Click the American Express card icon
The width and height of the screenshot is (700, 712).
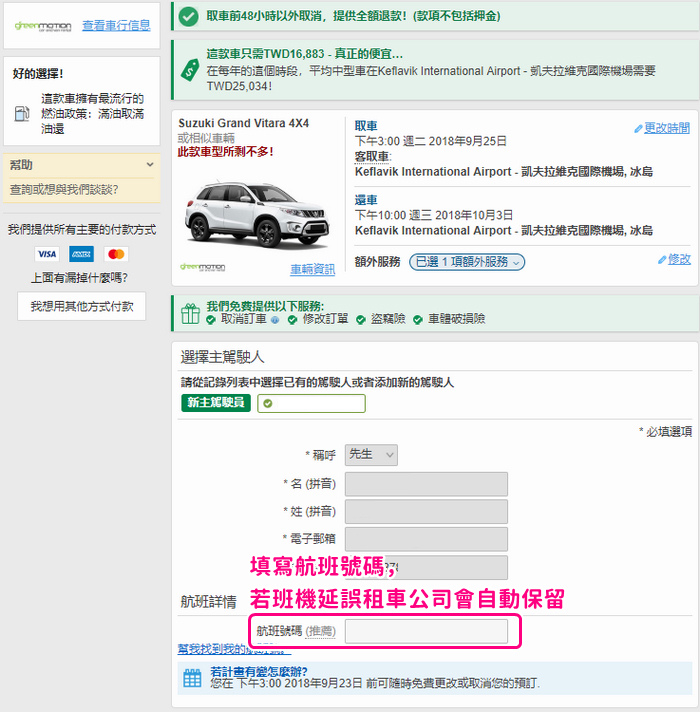click(x=82, y=254)
